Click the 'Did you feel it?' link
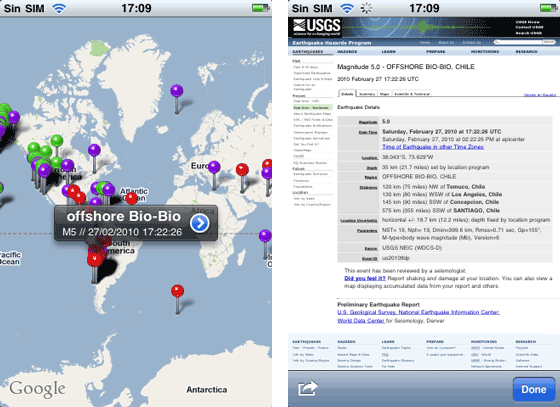The height and width of the screenshot is (407, 560). (365, 278)
